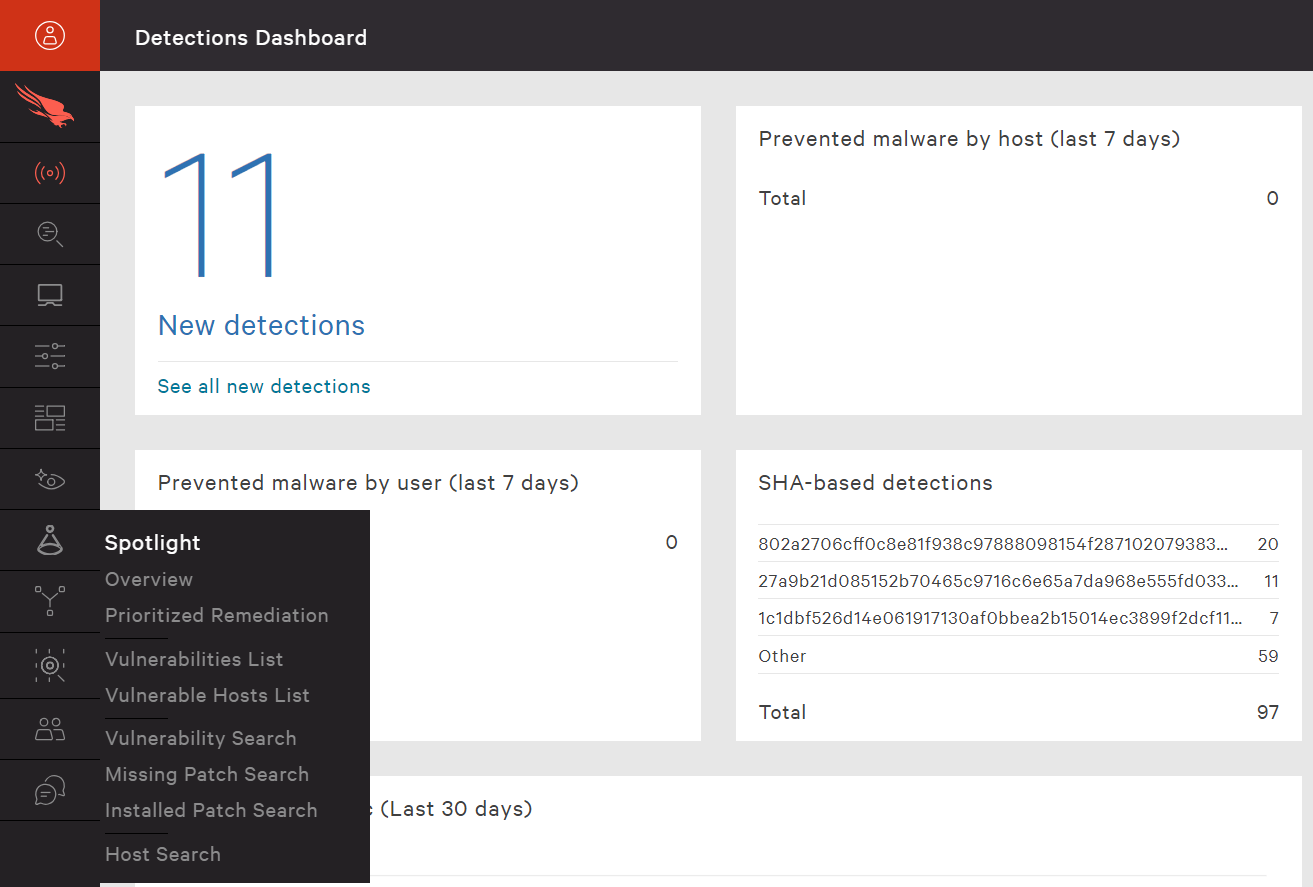Click the Detections Dashboard page title

251,38
